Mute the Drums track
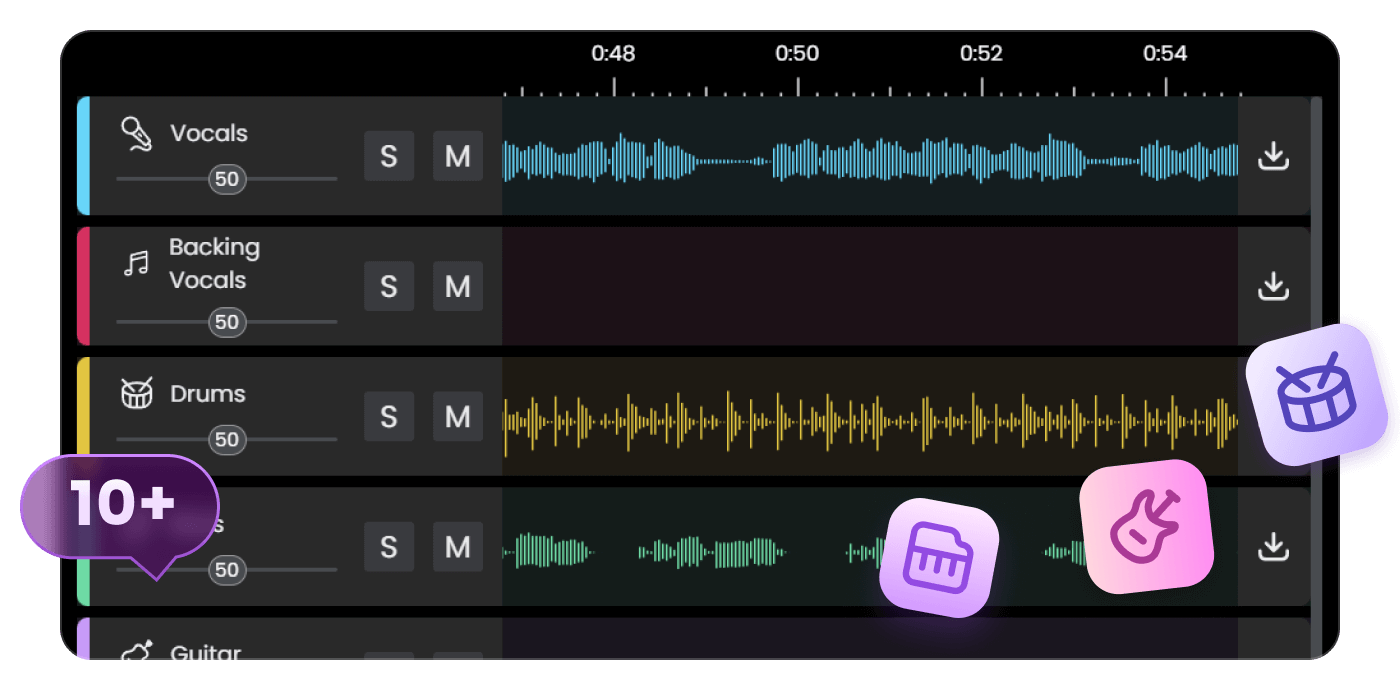 [458, 416]
